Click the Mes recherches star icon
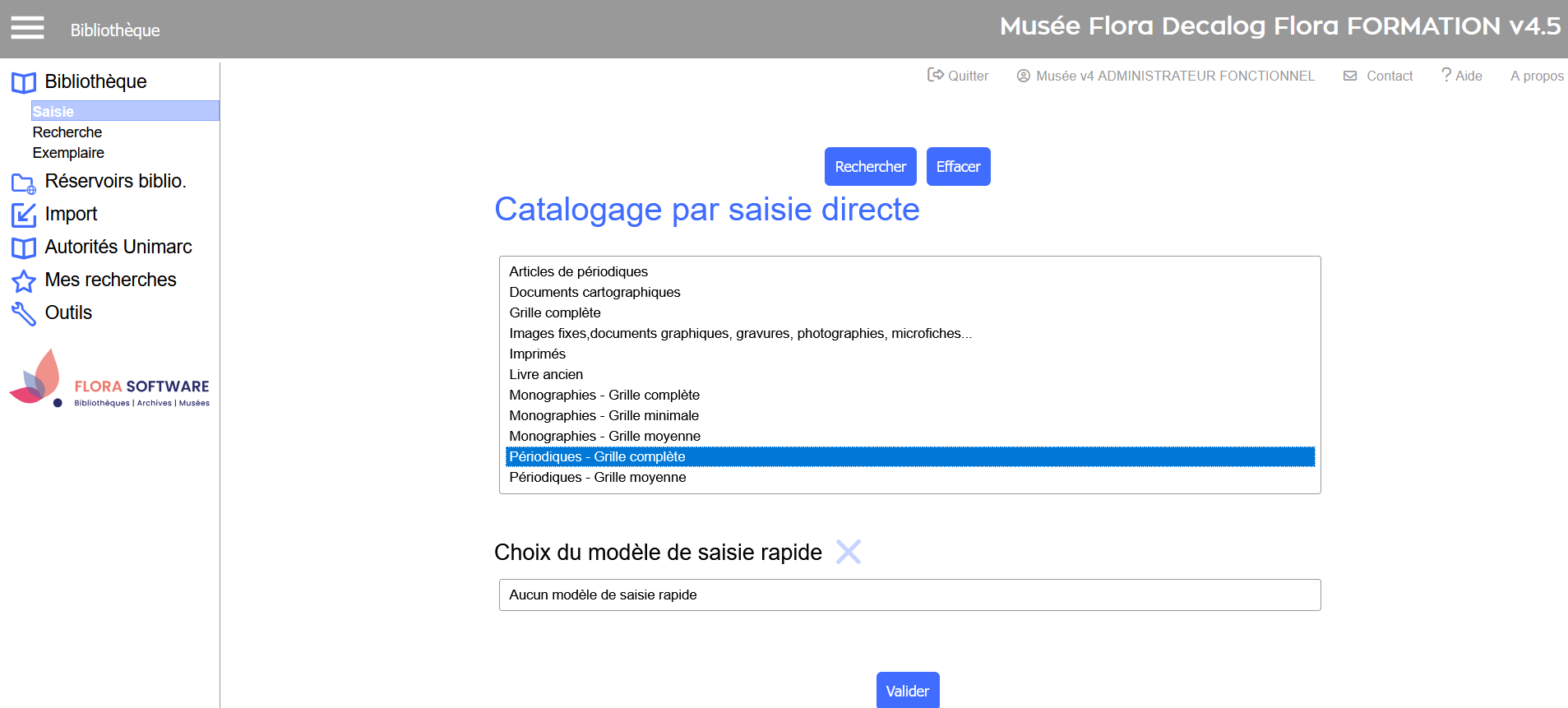 [23, 281]
